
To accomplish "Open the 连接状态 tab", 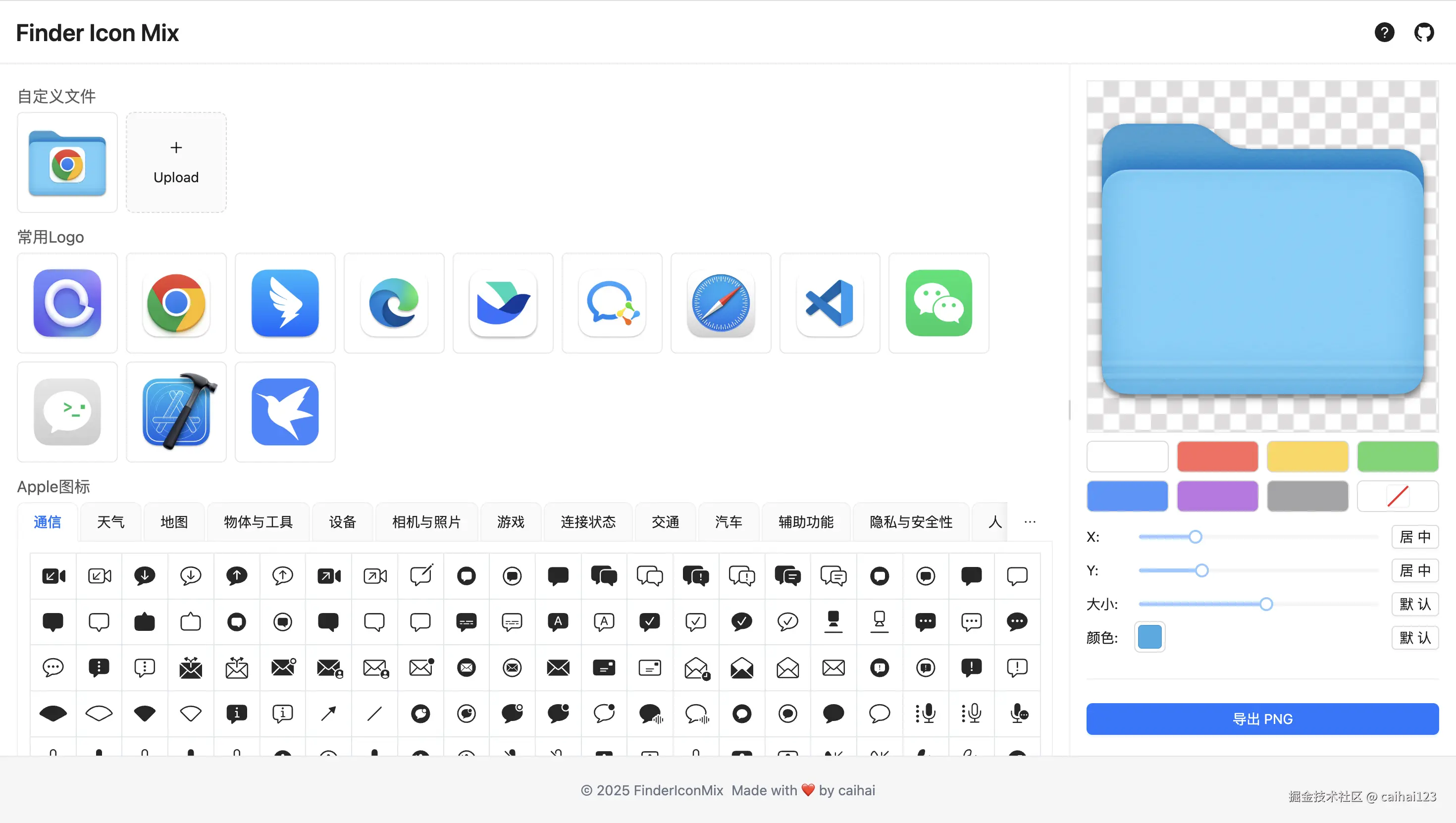I will 588,522.
